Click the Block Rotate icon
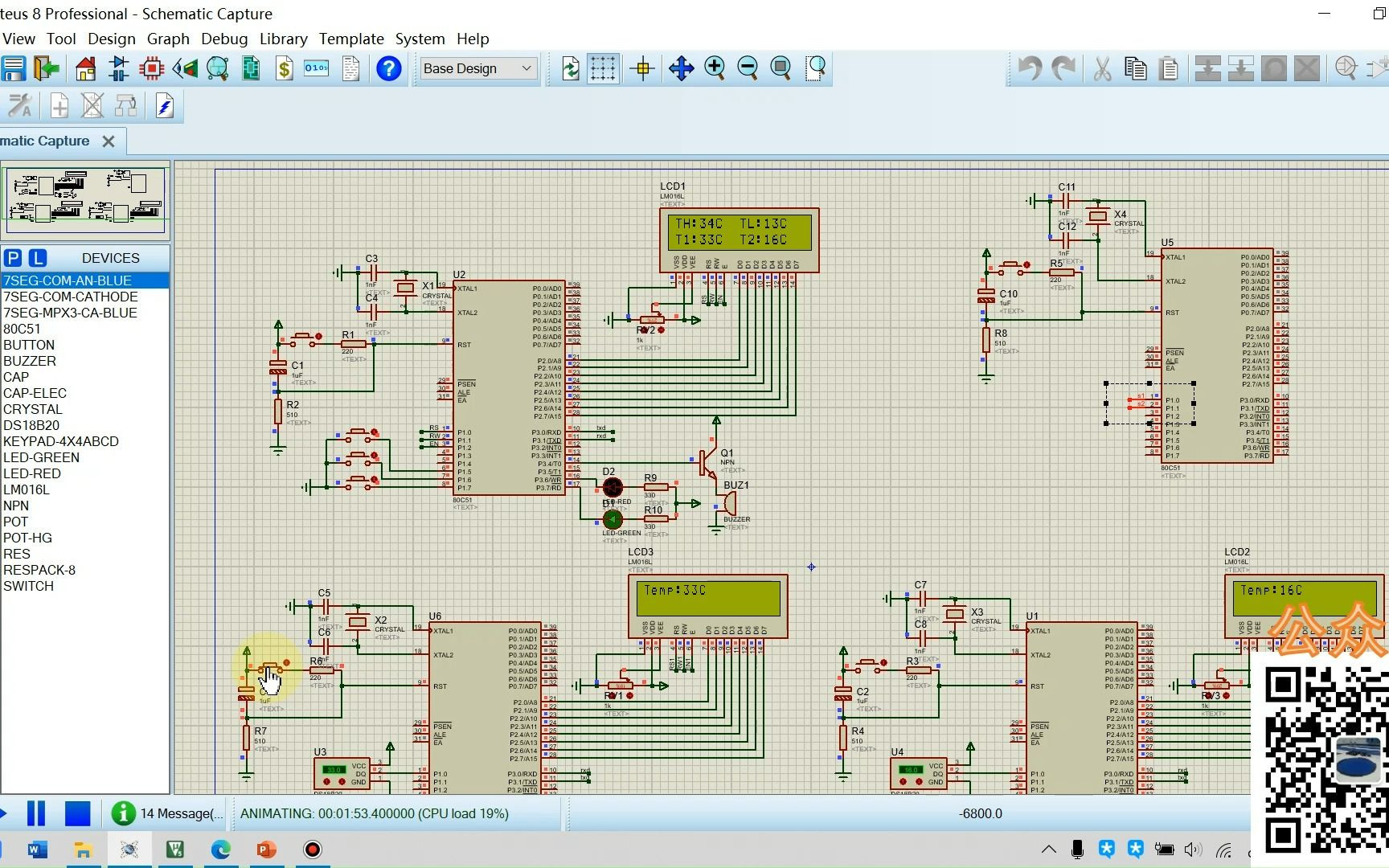Image resolution: width=1389 pixels, height=868 pixels. coord(1273,68)
